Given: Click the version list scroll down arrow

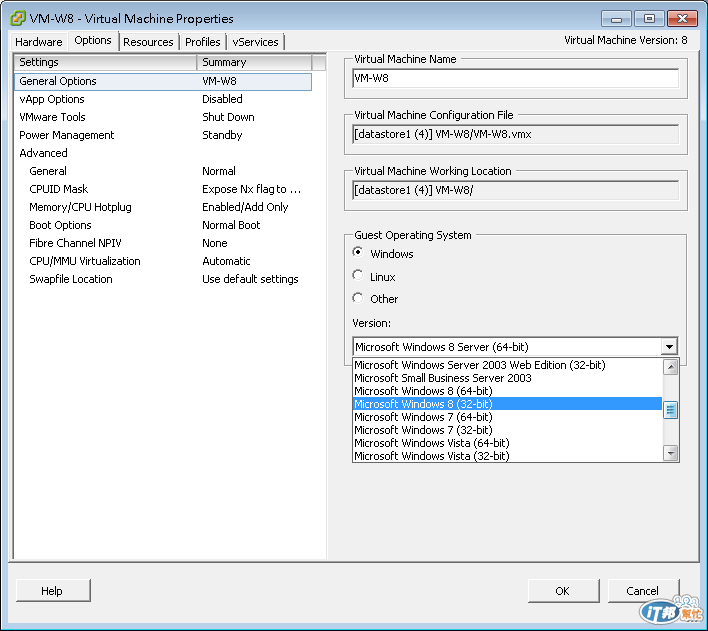Looking at the screenshot, I should tap(671, 453).
